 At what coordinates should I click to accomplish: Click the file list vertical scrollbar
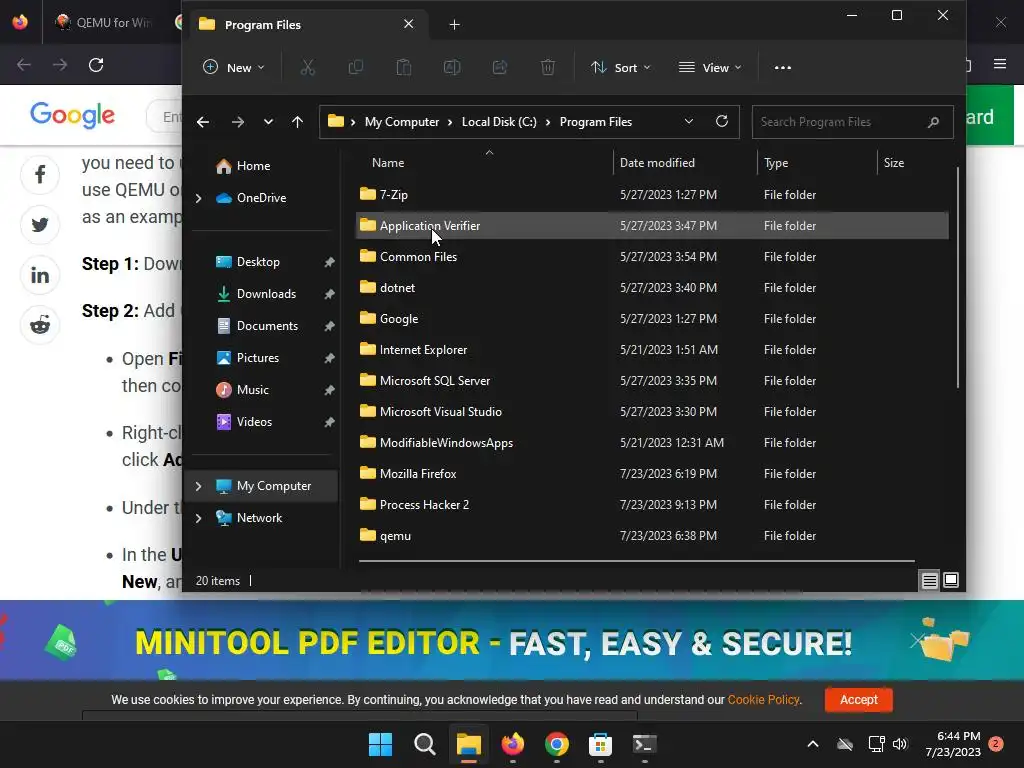957,278
